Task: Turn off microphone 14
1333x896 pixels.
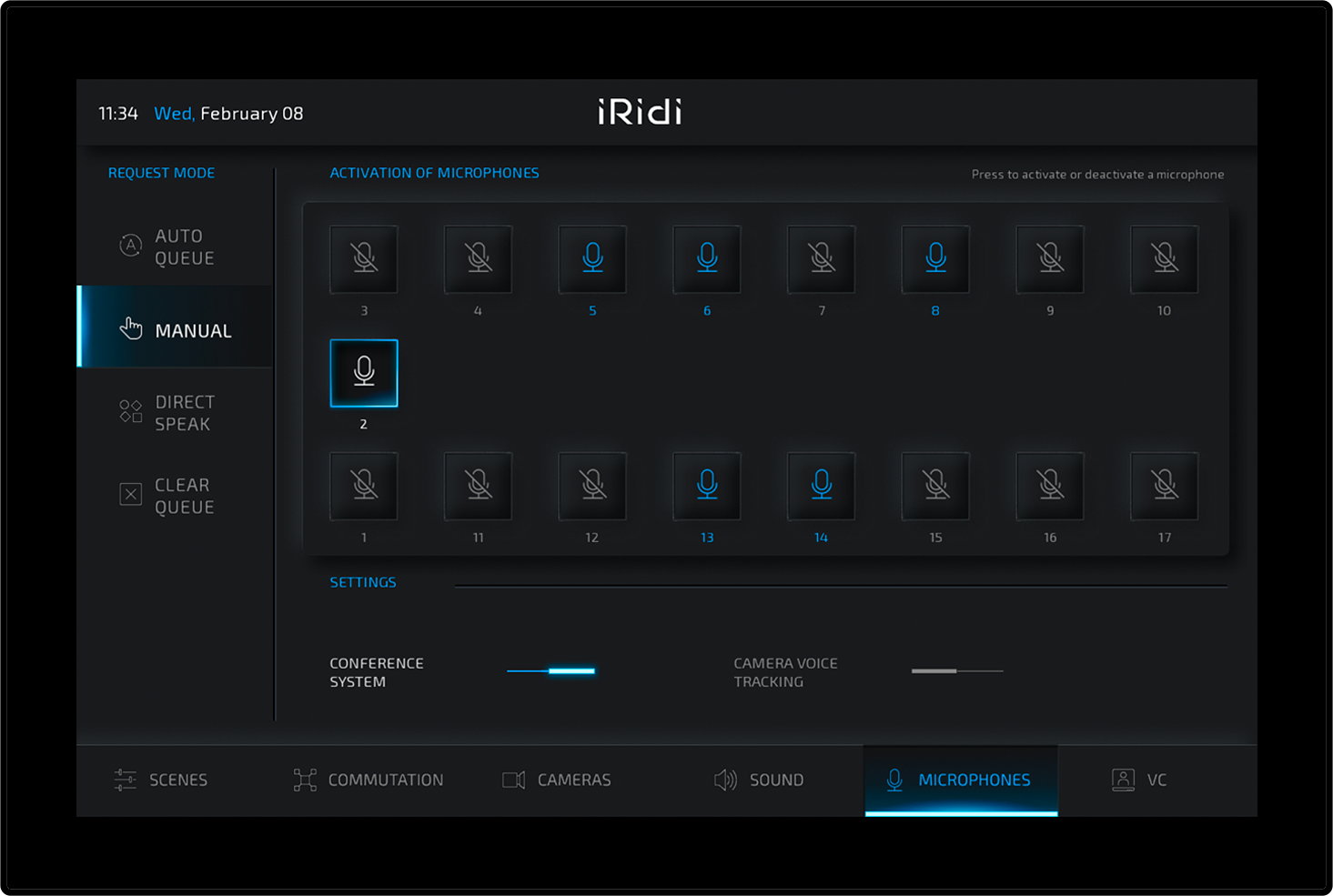Action: [821, 486]
